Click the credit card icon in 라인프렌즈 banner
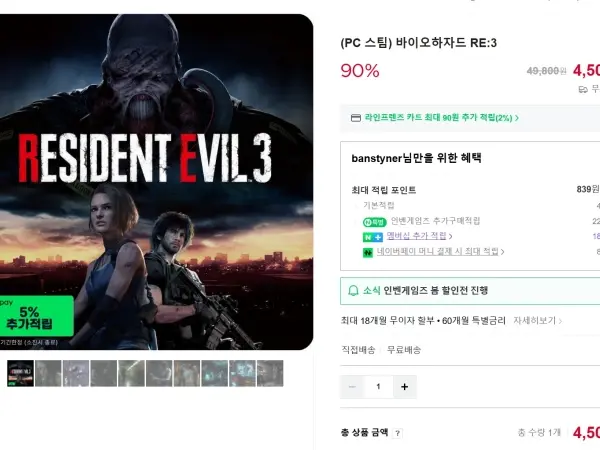600x450 pixels. 355,118
